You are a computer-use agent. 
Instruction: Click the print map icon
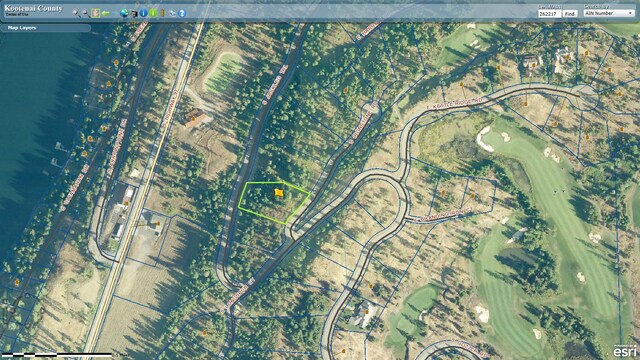(133, 13)
